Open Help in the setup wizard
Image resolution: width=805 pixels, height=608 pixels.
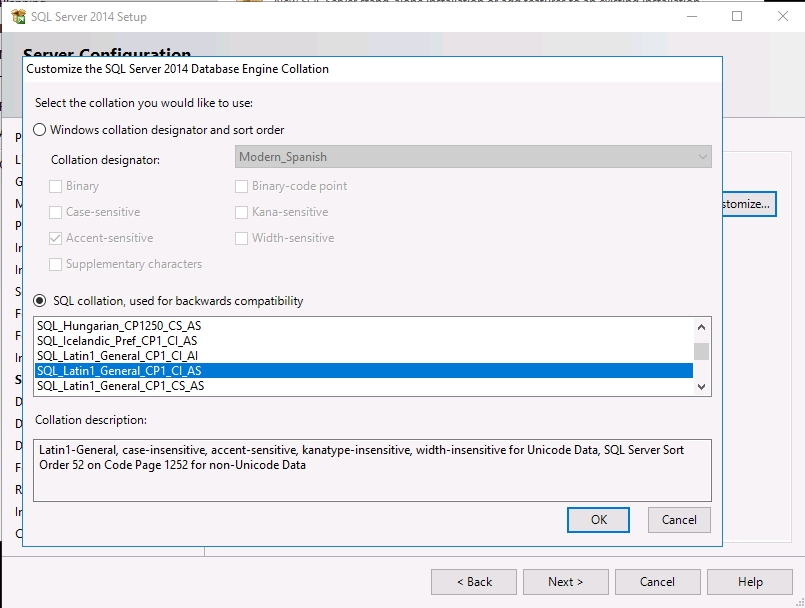[x=750, y=582]
